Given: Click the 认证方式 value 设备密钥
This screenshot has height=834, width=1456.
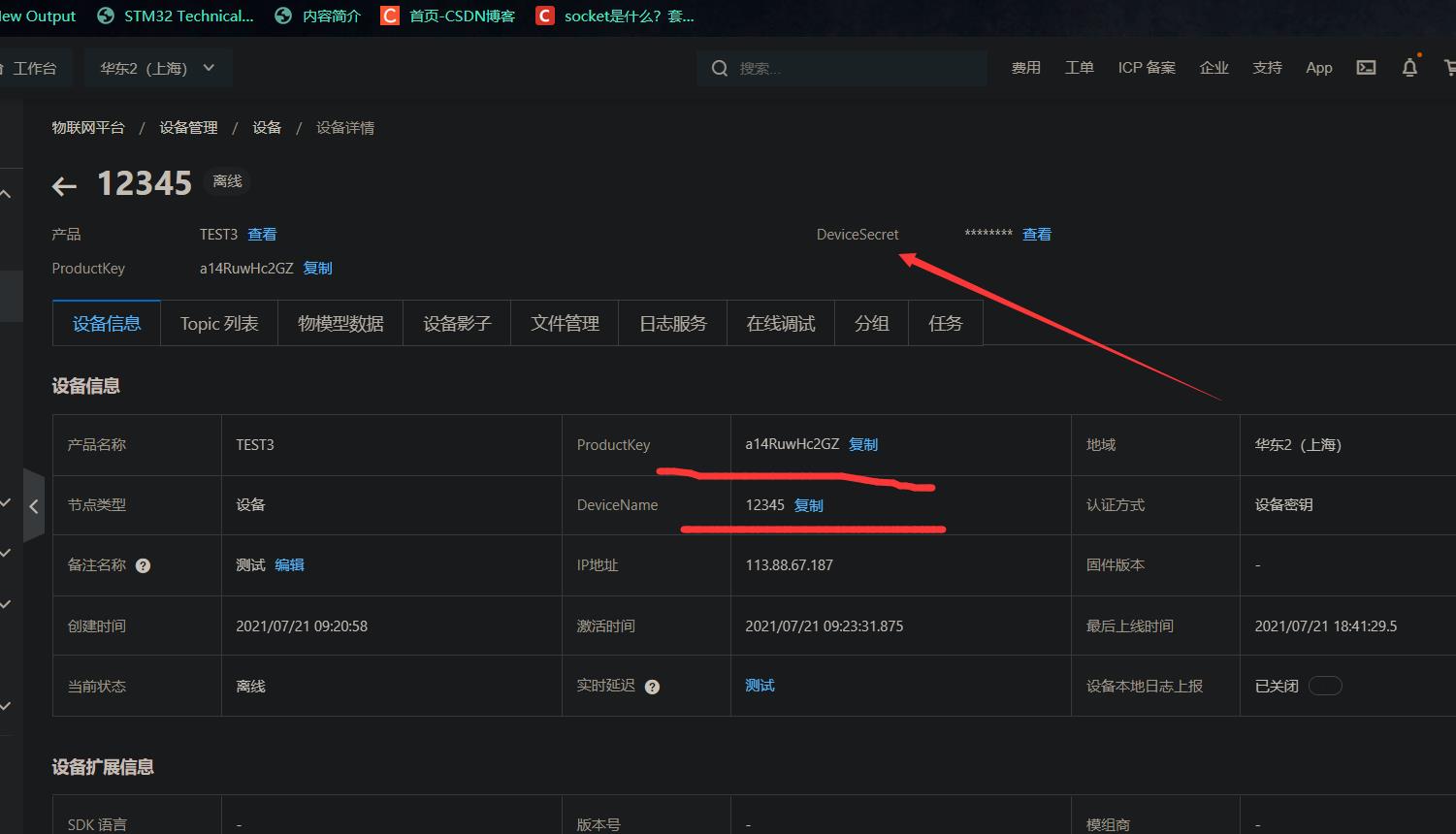Looking at the screenshot, I should click(x=1283, y=505).
